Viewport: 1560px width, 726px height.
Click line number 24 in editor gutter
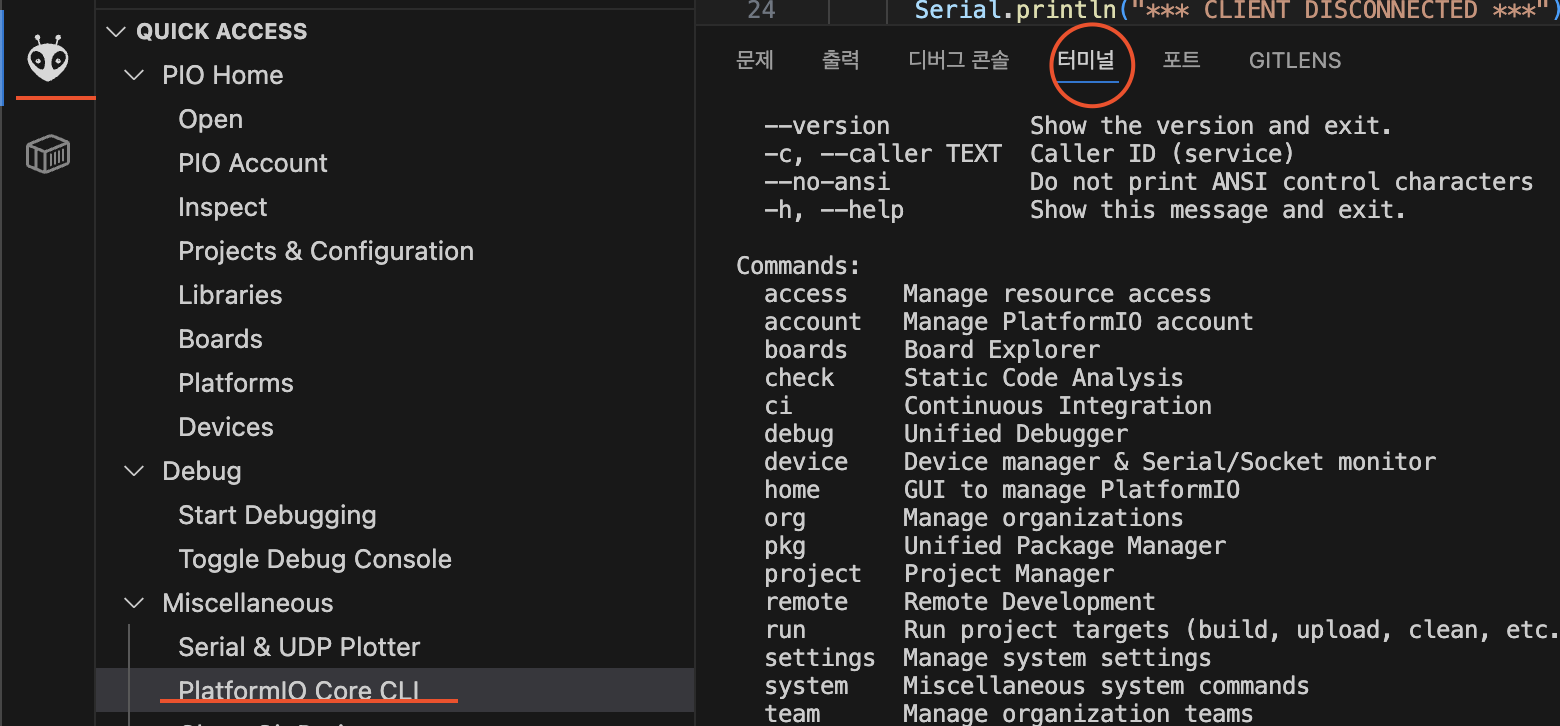point(761,10)
